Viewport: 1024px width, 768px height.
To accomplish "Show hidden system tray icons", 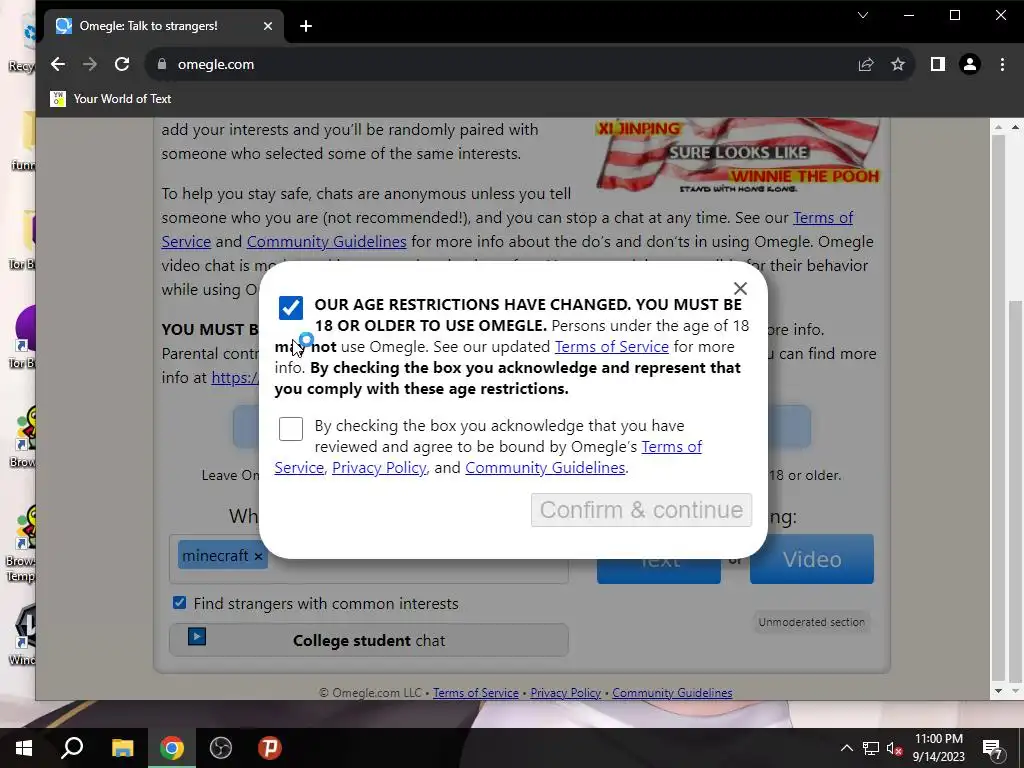I will tap(846, 748).
